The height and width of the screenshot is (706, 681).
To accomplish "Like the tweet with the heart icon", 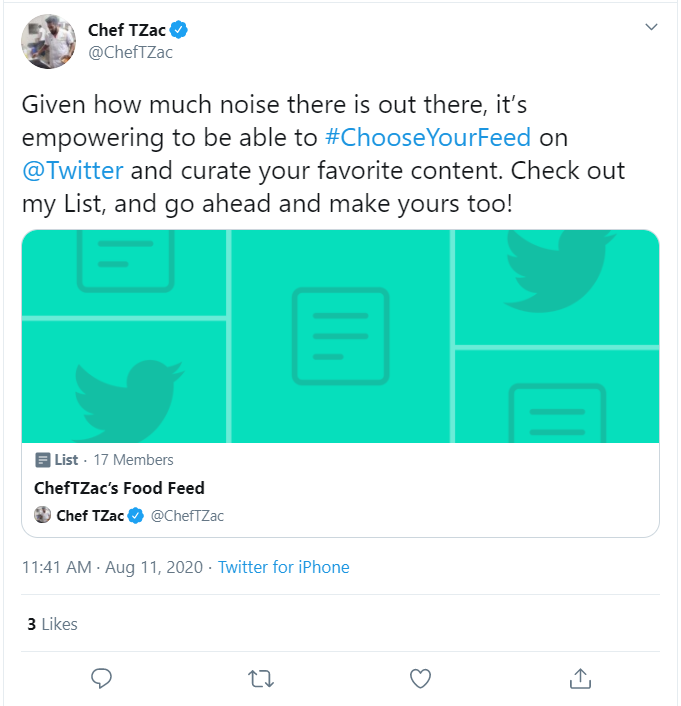I will coord(421,679).
